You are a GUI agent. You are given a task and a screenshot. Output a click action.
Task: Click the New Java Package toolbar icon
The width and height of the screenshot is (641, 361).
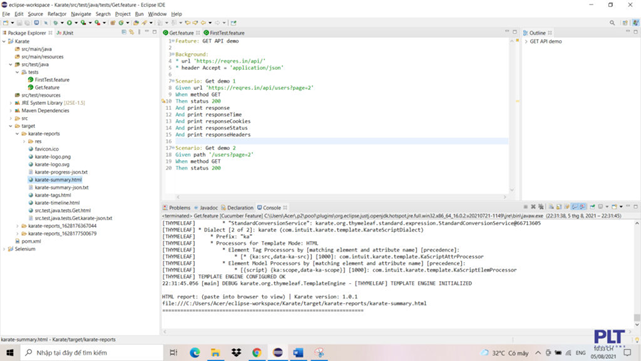coord(112,23)
